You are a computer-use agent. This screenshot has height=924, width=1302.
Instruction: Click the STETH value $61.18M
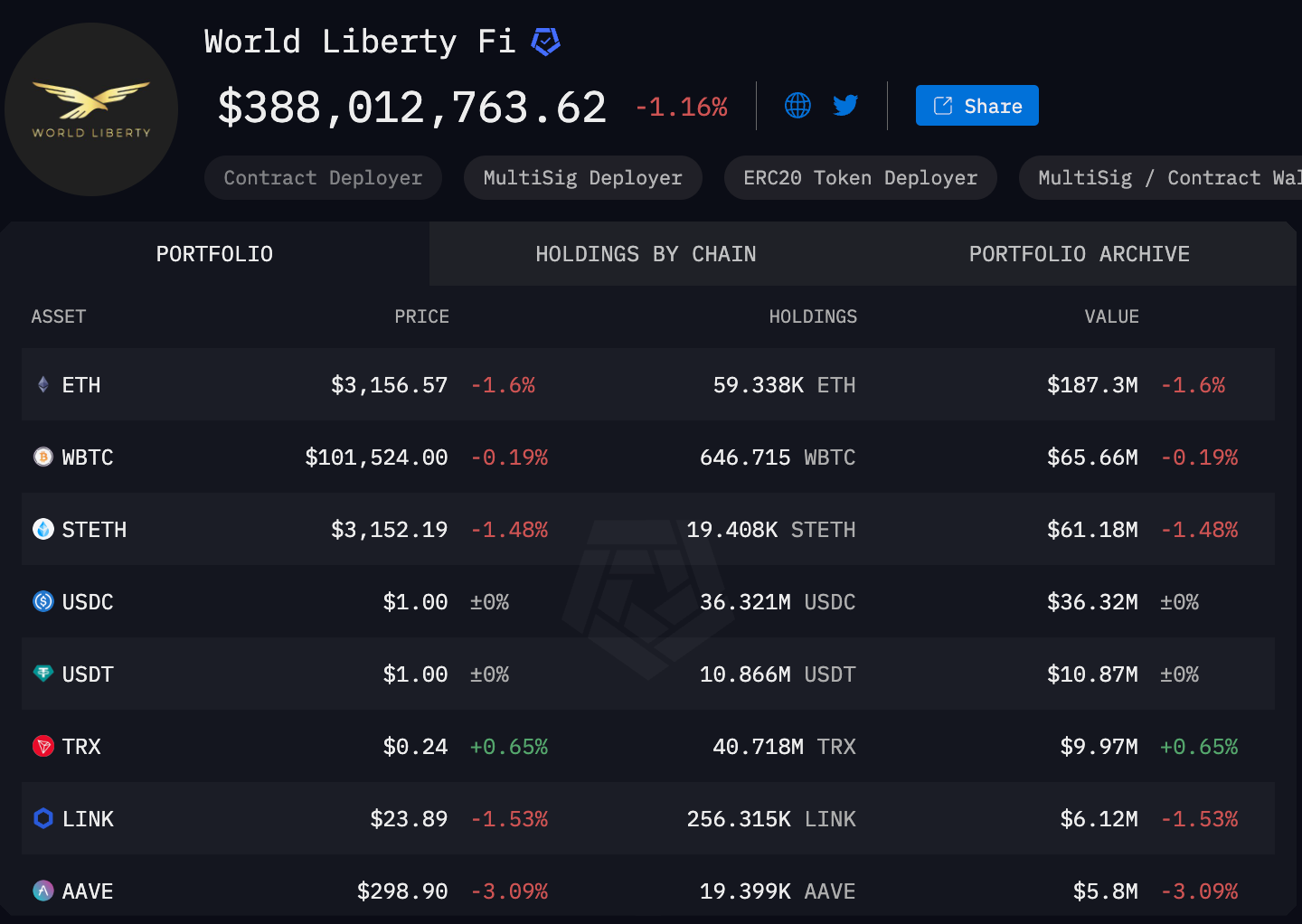click(x=1092, y=530)
